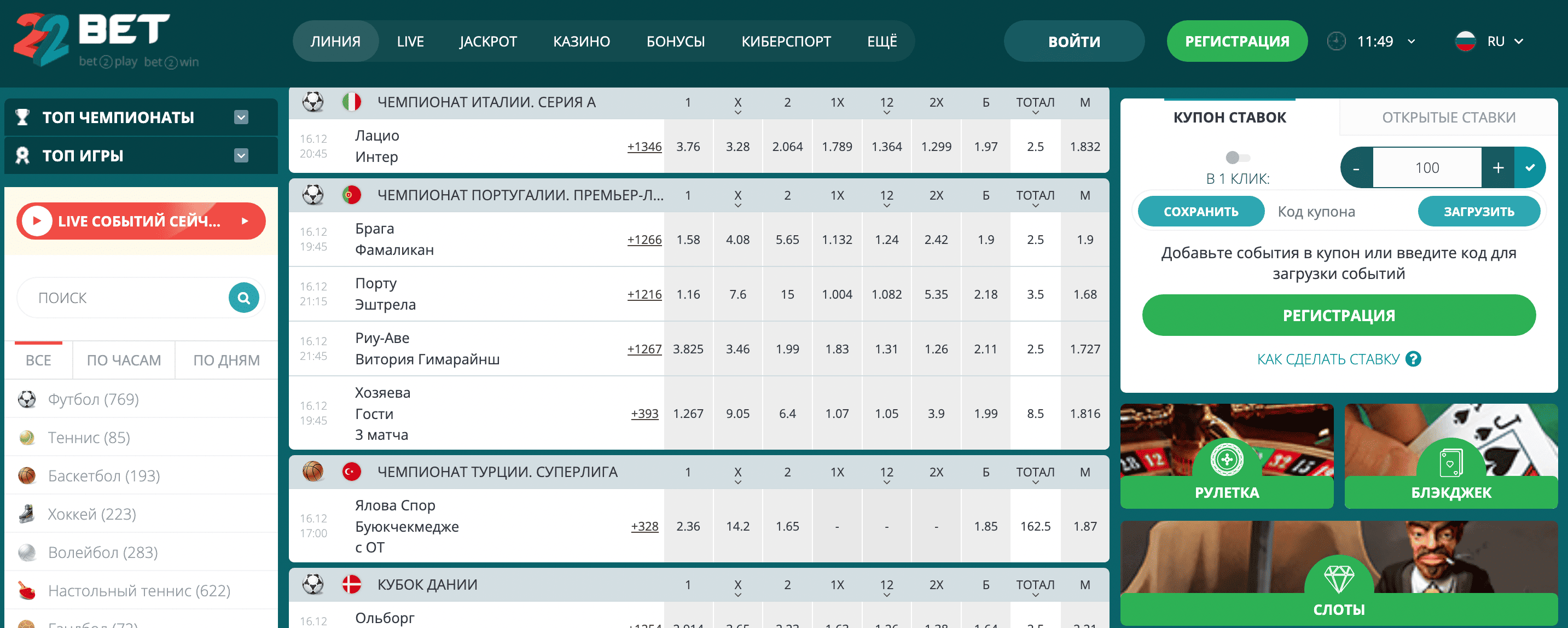Click the diamond slots icon
Image resolution: width=1568 pixels, height=628 pixels.
coord(1339,579)
